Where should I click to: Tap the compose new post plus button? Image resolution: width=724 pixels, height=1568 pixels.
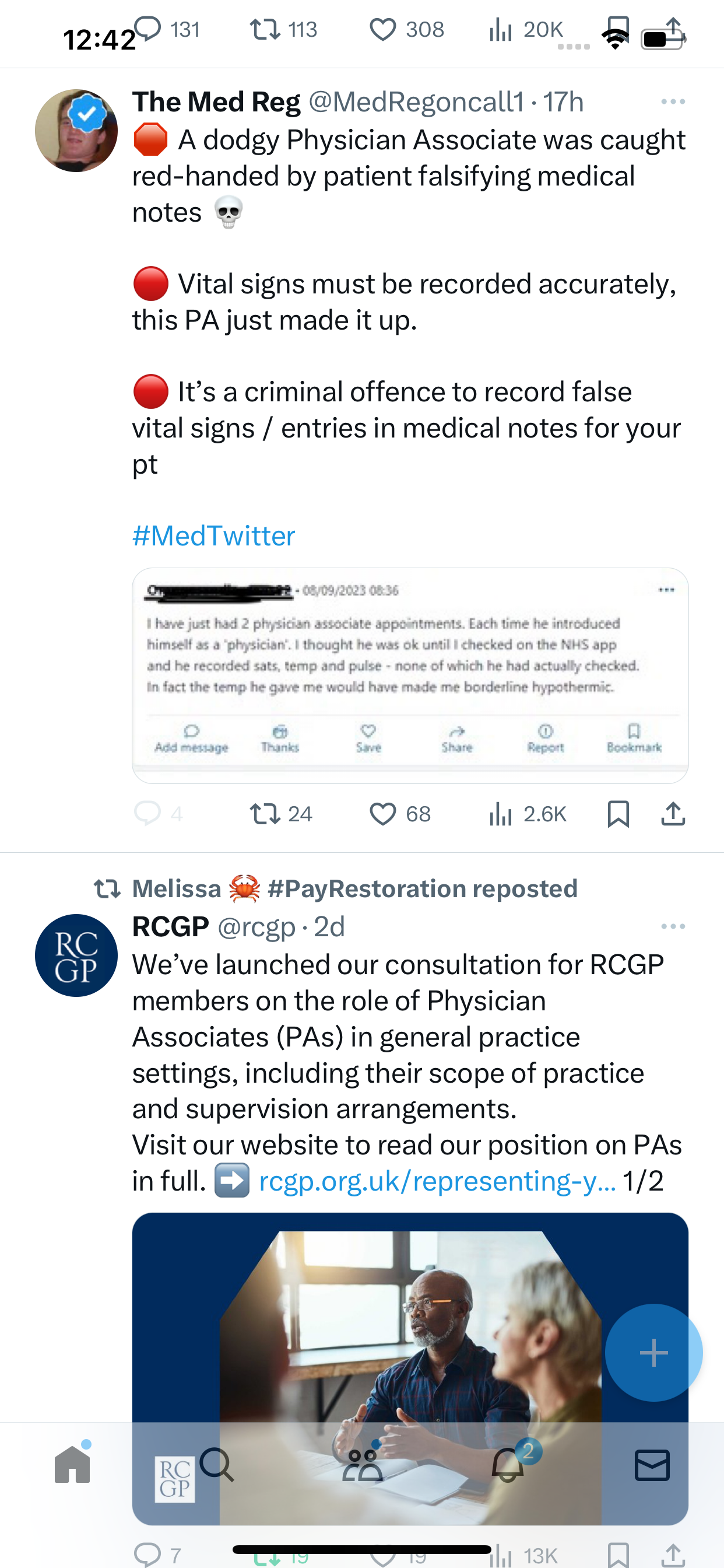click(653, 1353)
